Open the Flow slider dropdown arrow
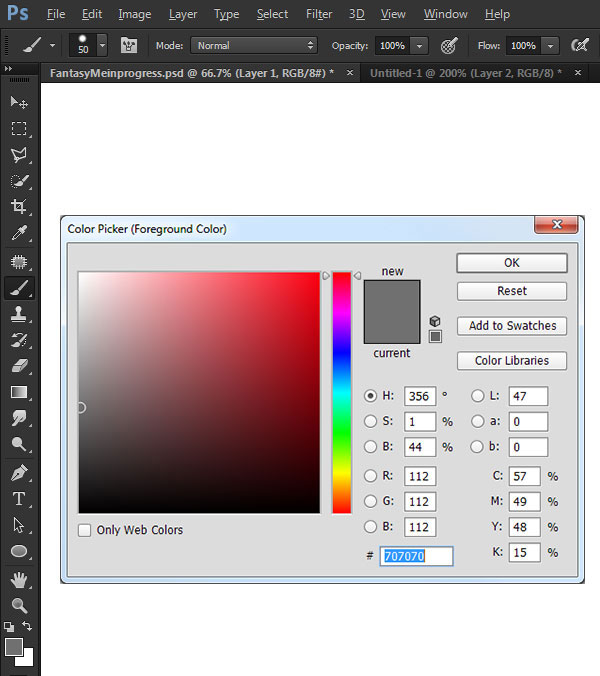 [550, 46]
